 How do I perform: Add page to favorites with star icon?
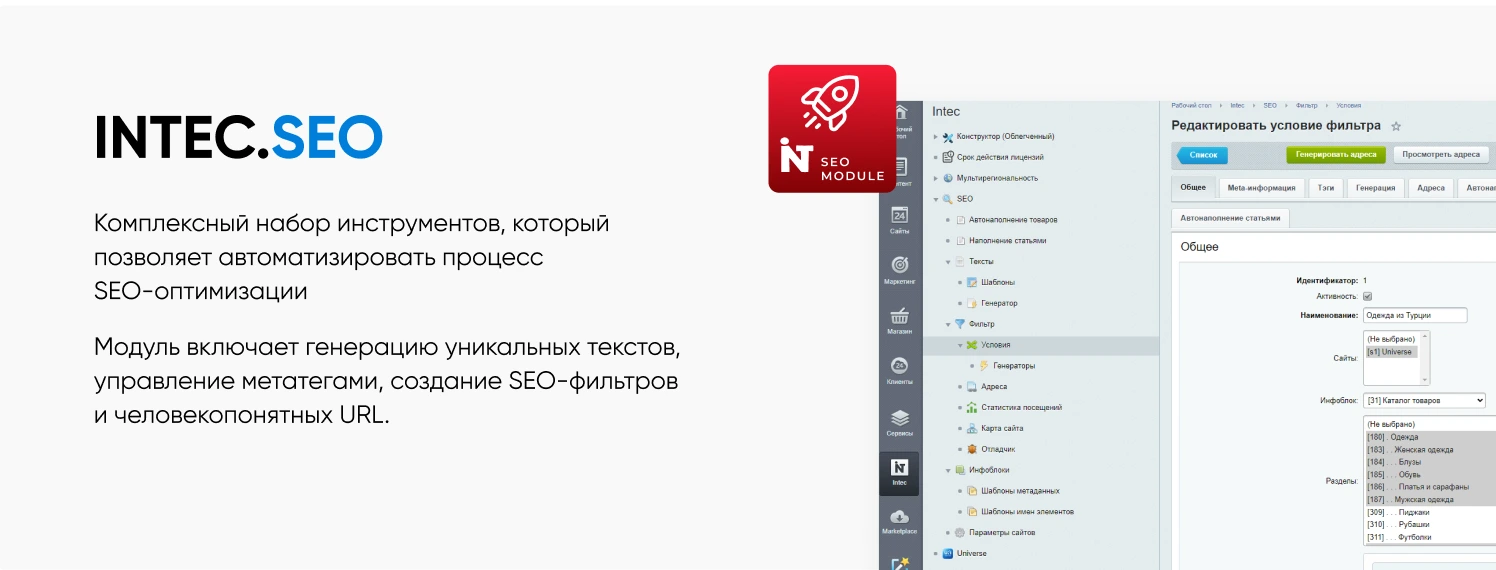1396,127
